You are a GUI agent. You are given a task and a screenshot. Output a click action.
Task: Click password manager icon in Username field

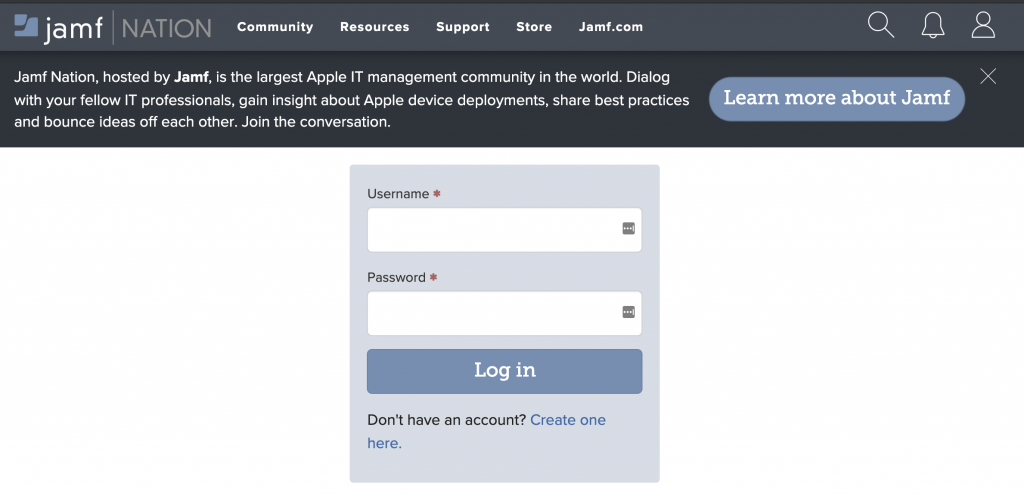[628, 229]
